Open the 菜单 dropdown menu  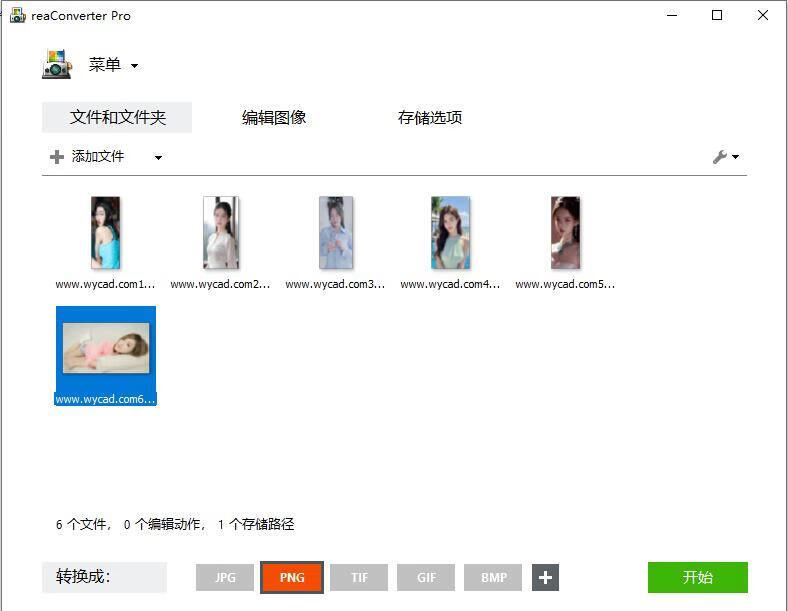tap(113, 65)
